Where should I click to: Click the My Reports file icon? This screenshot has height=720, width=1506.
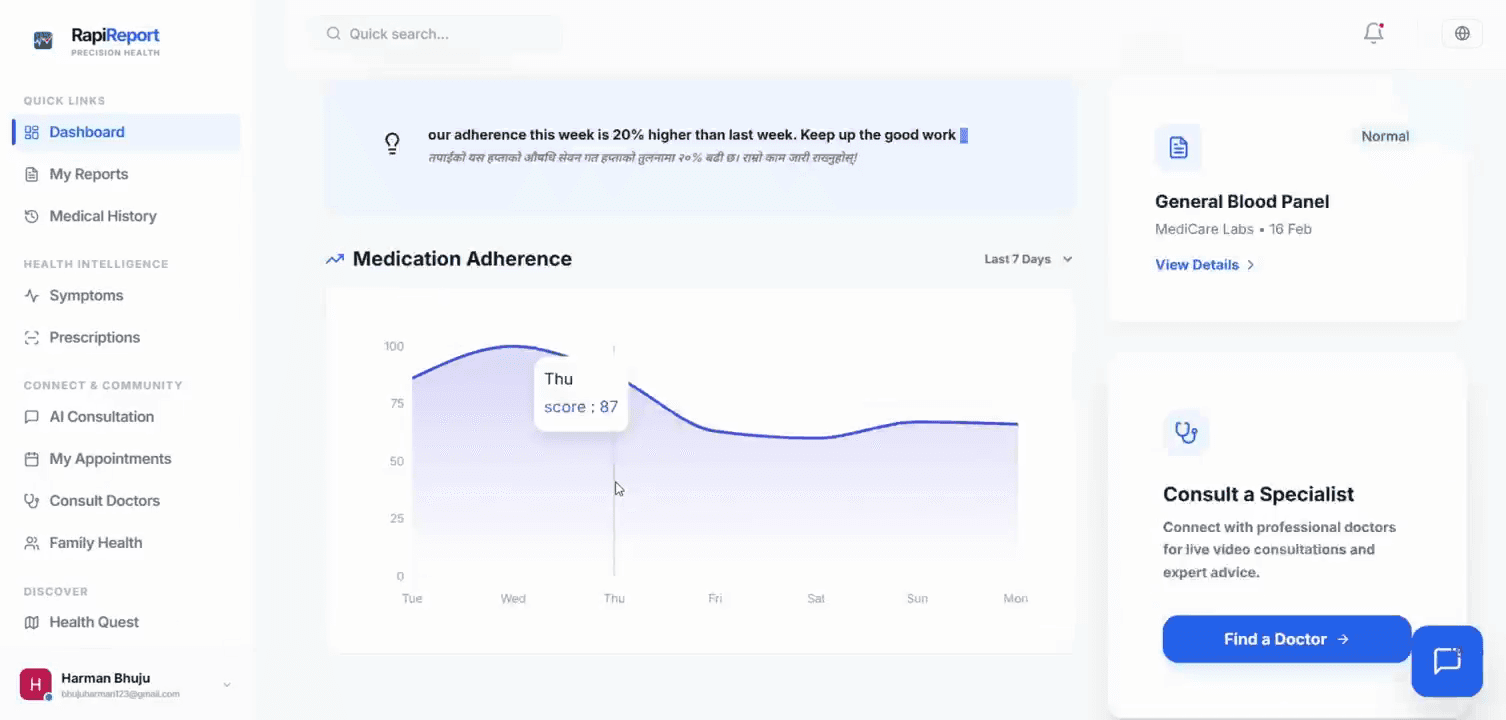(32, 174)
